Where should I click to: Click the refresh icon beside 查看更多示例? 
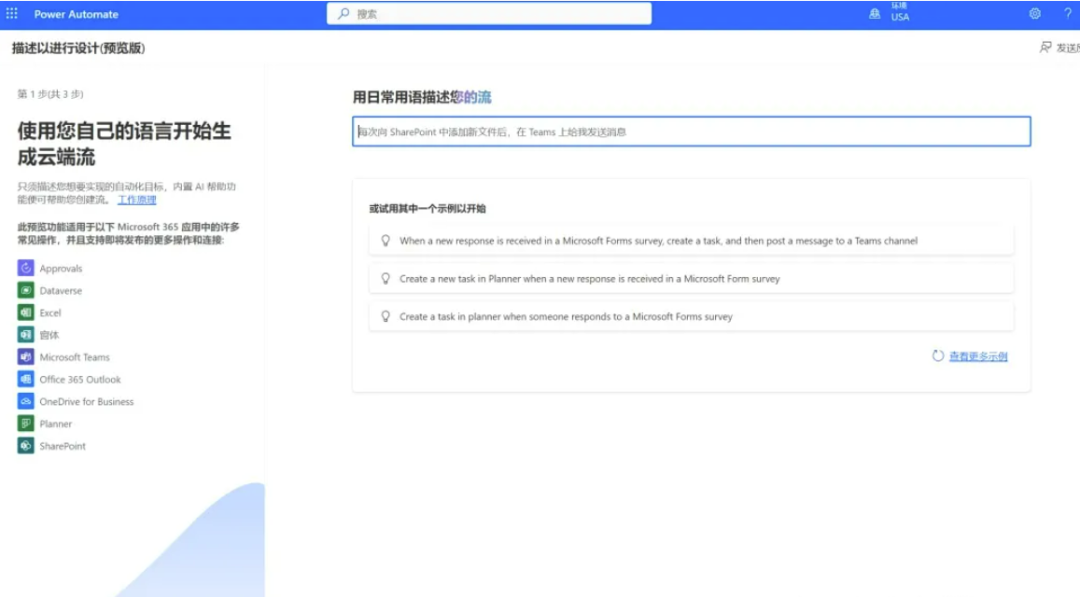click(x=937, y=356)
